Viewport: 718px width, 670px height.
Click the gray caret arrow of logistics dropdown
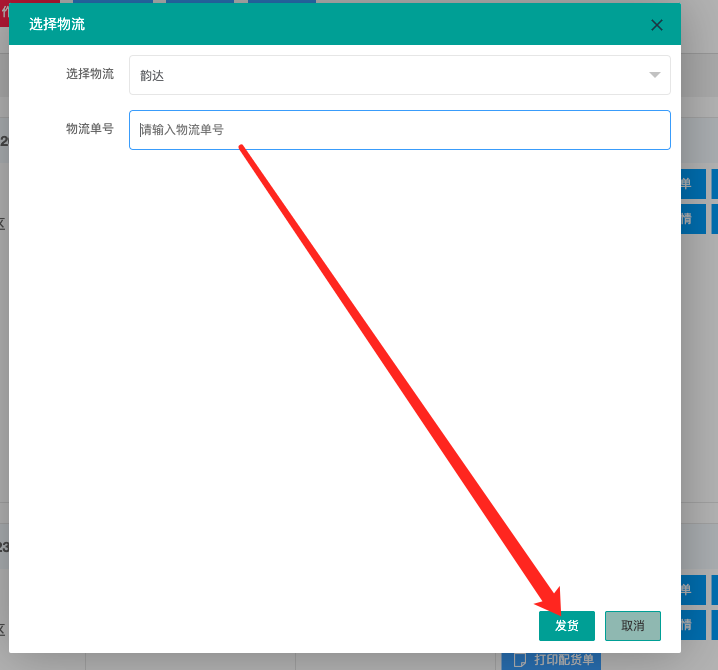coord(654,75)
